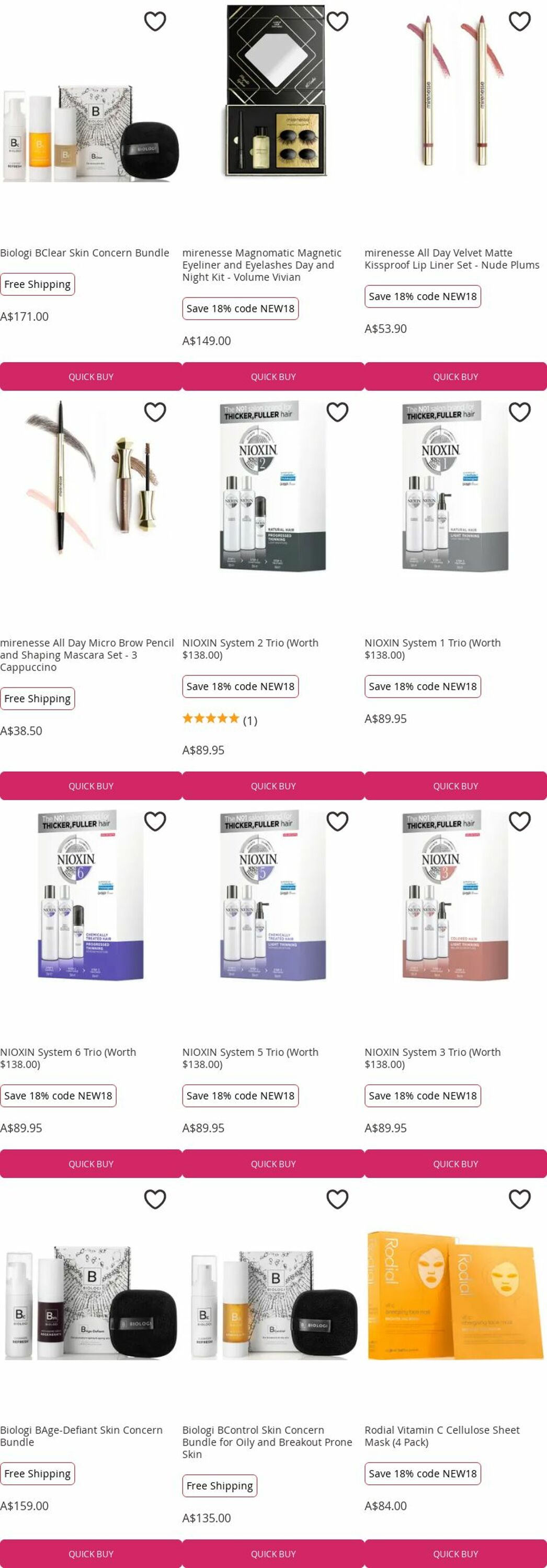
Task: Add Biologi BClear Bundle to wishlist
Action: 155,21
